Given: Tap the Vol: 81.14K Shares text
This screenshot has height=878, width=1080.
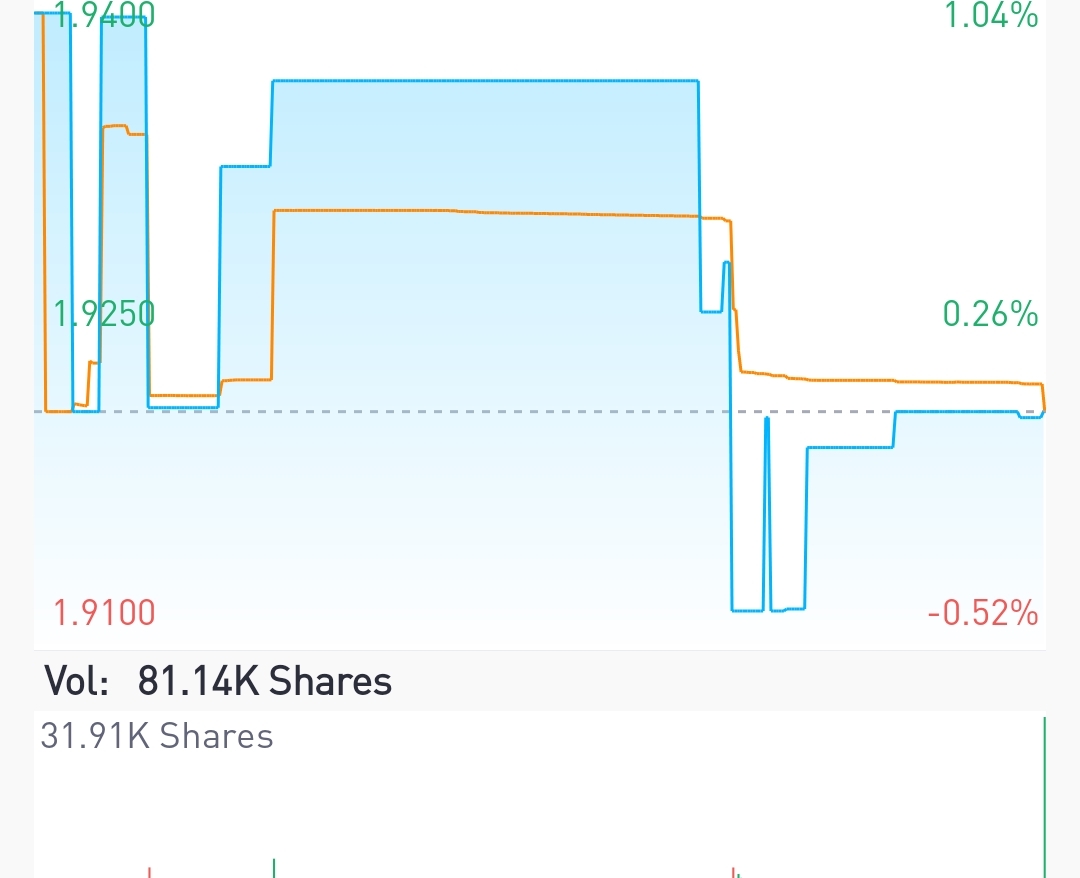Looking at the screenshot, I should coord(218,681).
